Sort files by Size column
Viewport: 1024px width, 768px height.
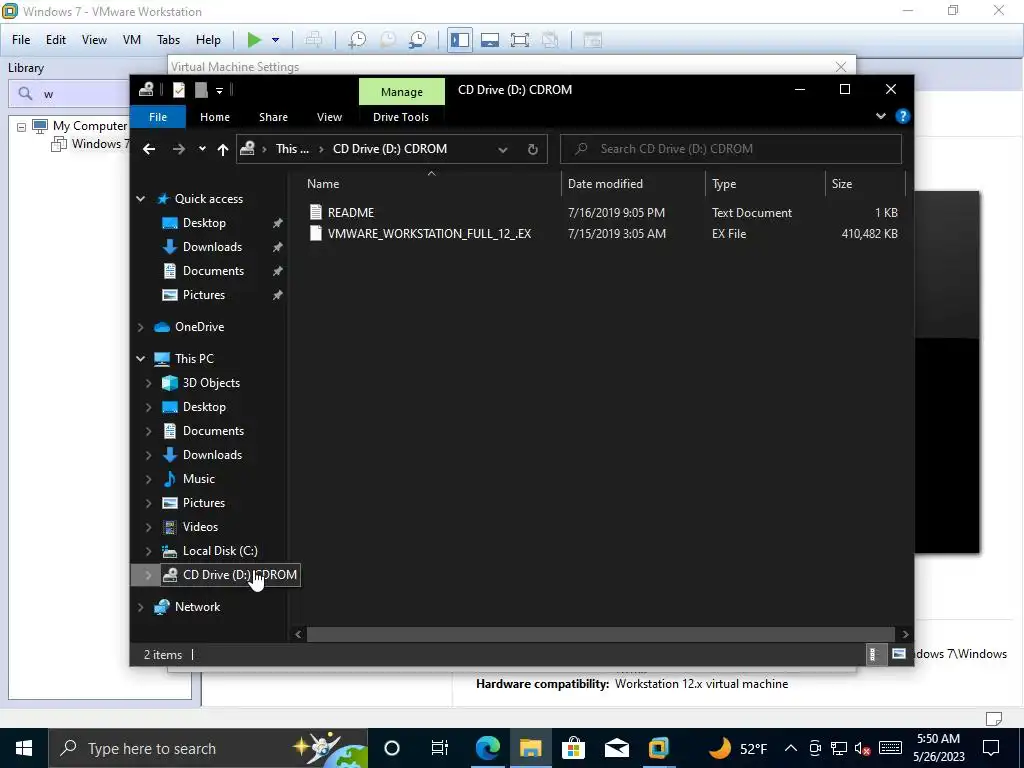(865, 184)
